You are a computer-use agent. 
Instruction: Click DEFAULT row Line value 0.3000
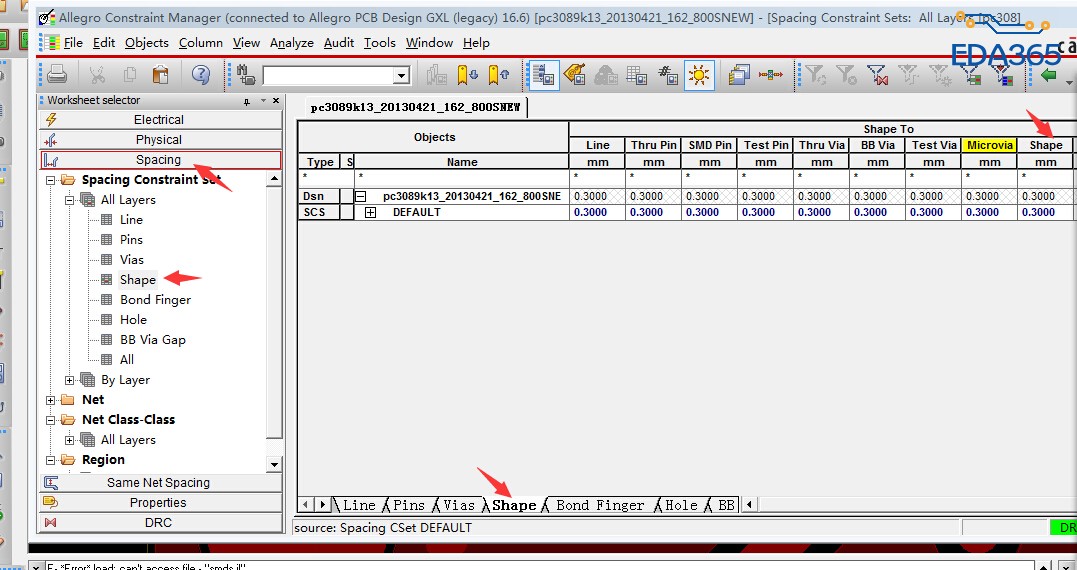click(x=598, y=212)
